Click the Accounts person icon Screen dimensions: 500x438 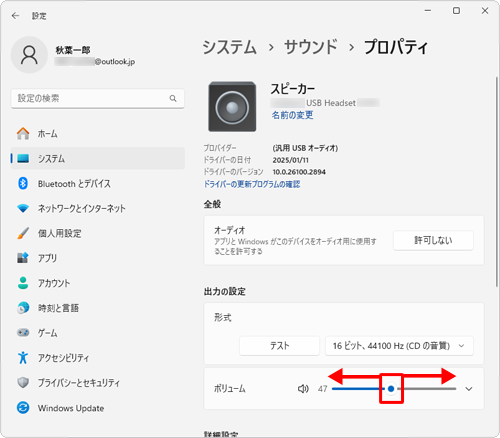coord(23,283)
